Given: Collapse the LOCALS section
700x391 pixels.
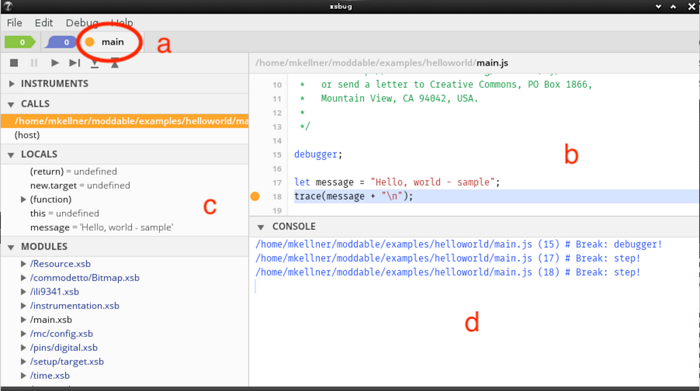Looking at the screenshot, I should tap(11, 155).
